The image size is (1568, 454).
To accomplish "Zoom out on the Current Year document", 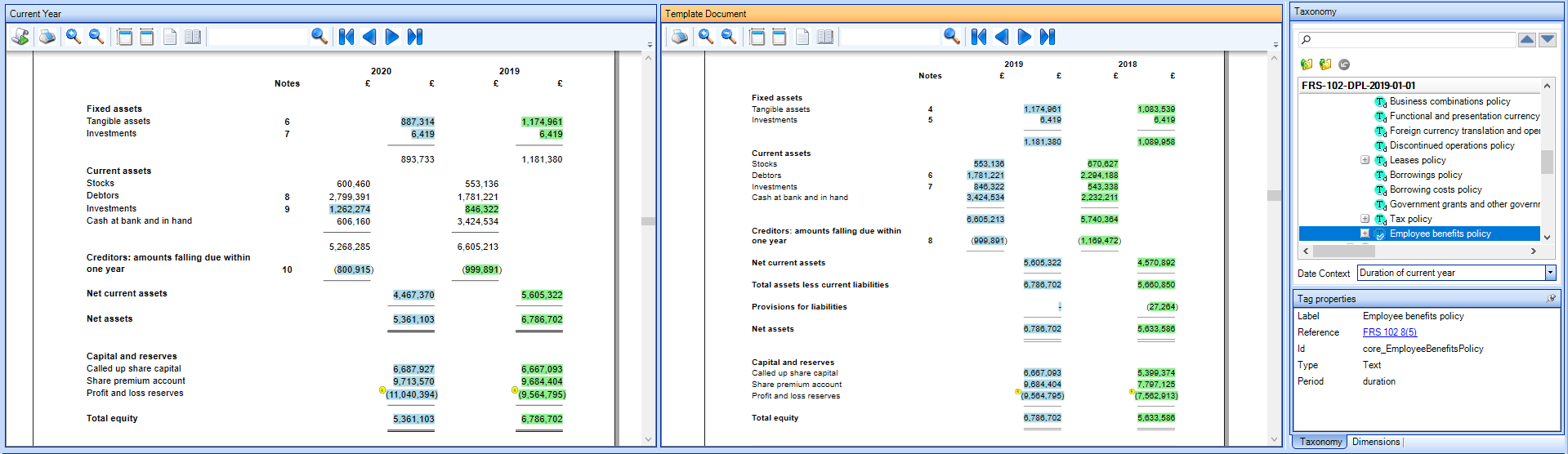I will (x=96, y=37).
